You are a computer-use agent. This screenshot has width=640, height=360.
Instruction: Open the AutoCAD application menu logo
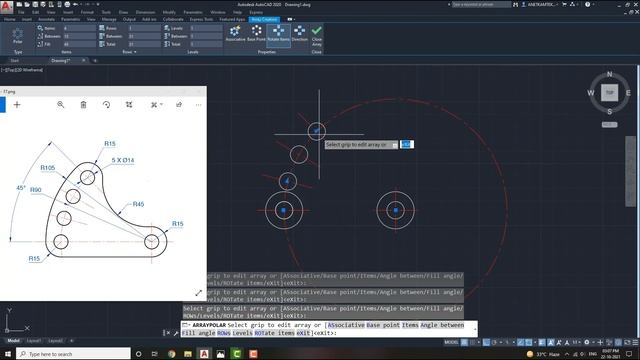point(6,6)
